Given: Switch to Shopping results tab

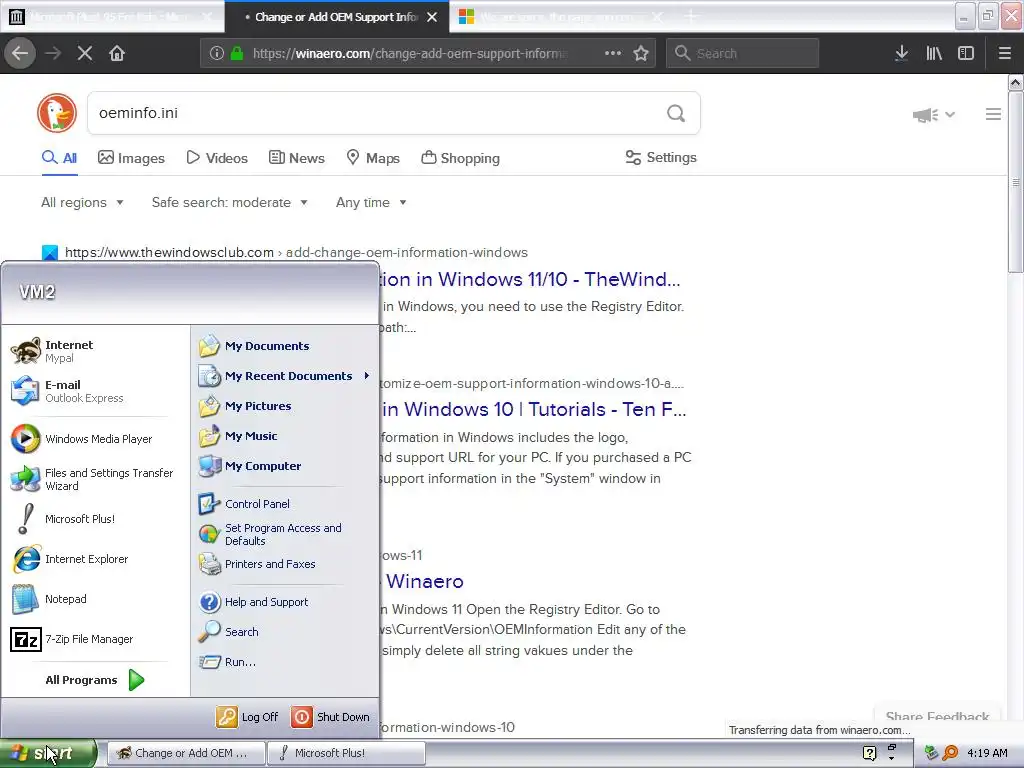Looking at the screenshot, I should click(460, 158).
